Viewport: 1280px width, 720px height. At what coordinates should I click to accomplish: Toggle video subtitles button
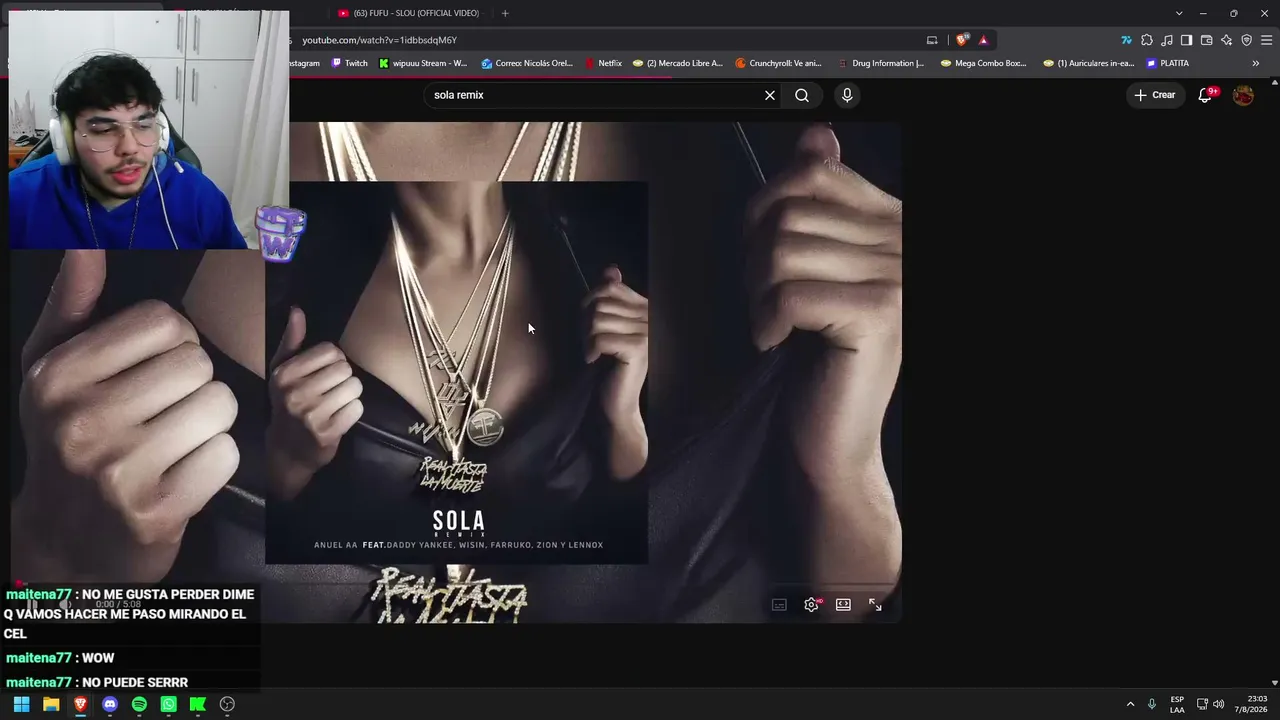tap(779, 605)
